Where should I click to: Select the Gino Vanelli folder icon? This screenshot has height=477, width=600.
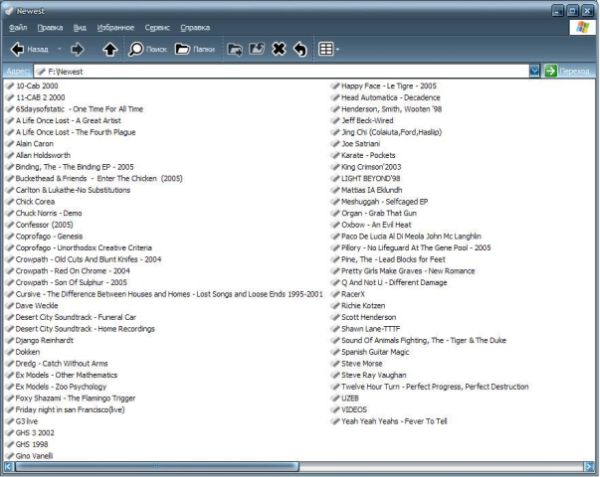(x=10, y=456)
